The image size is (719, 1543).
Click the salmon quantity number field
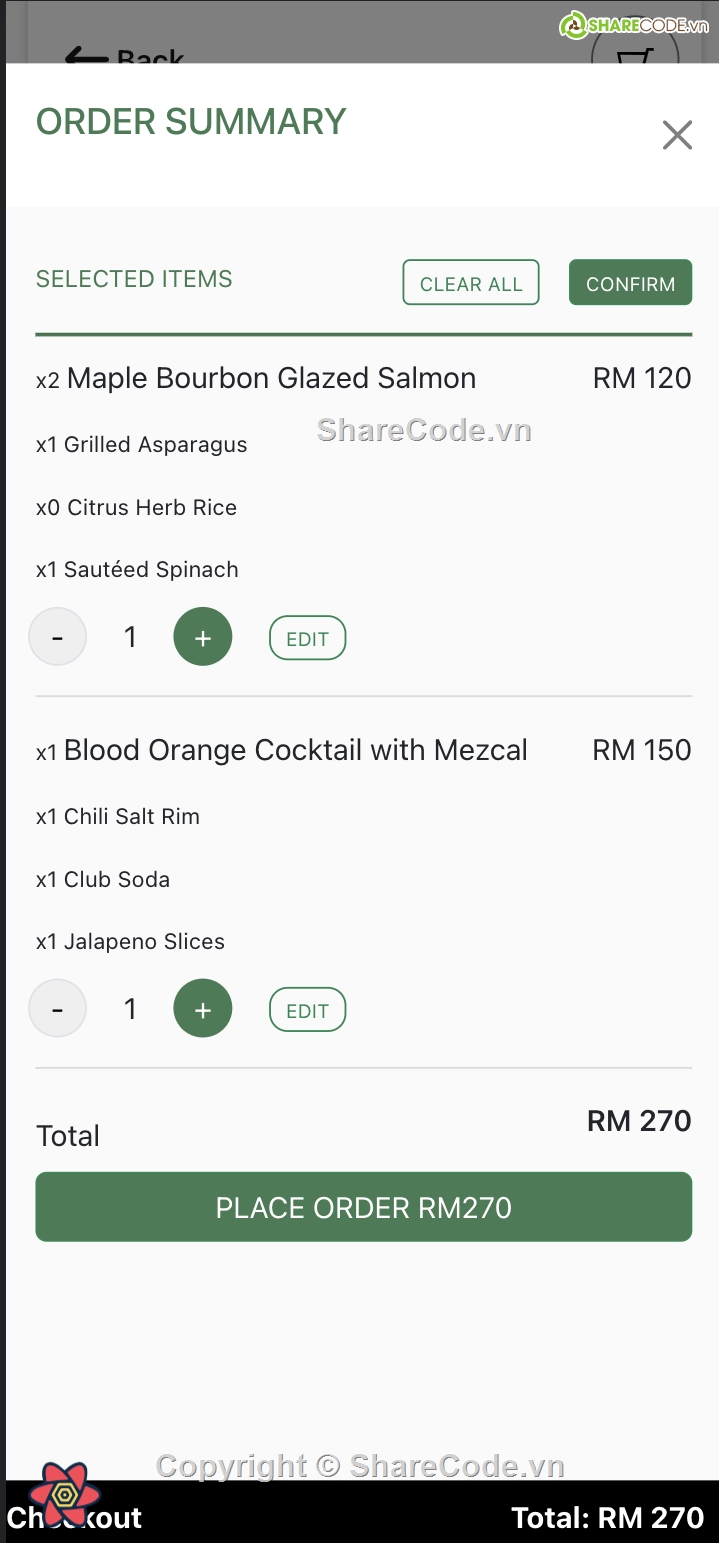[x=130, y=637]
